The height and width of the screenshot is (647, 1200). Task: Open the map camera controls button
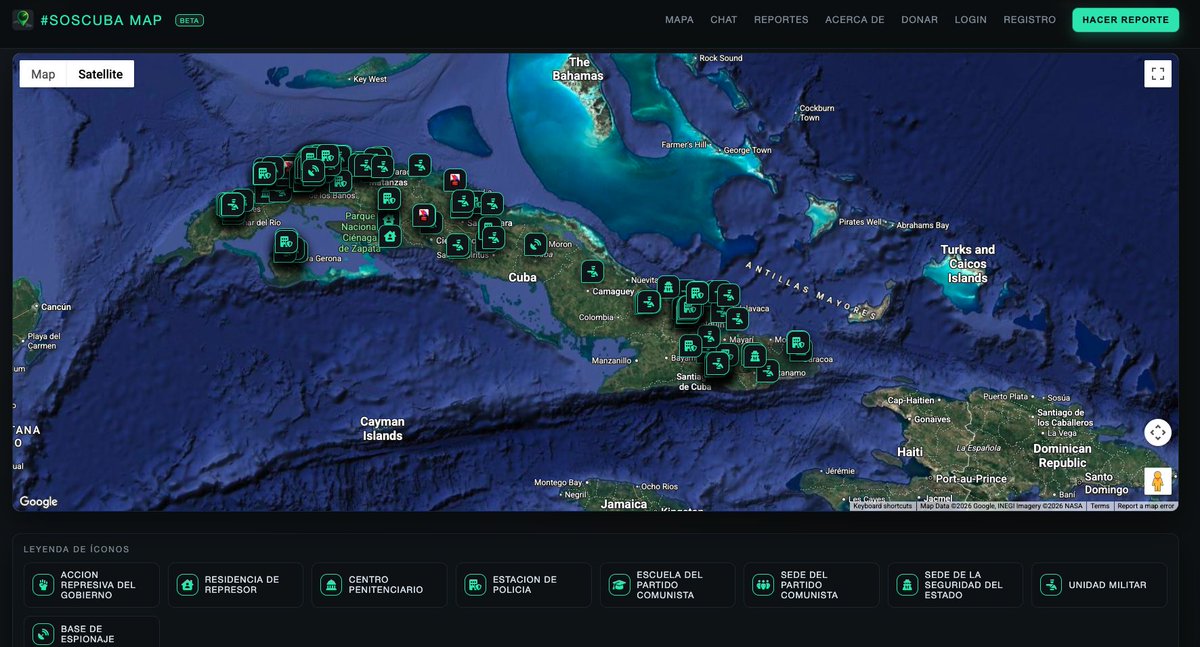[x=1158, y=432]
